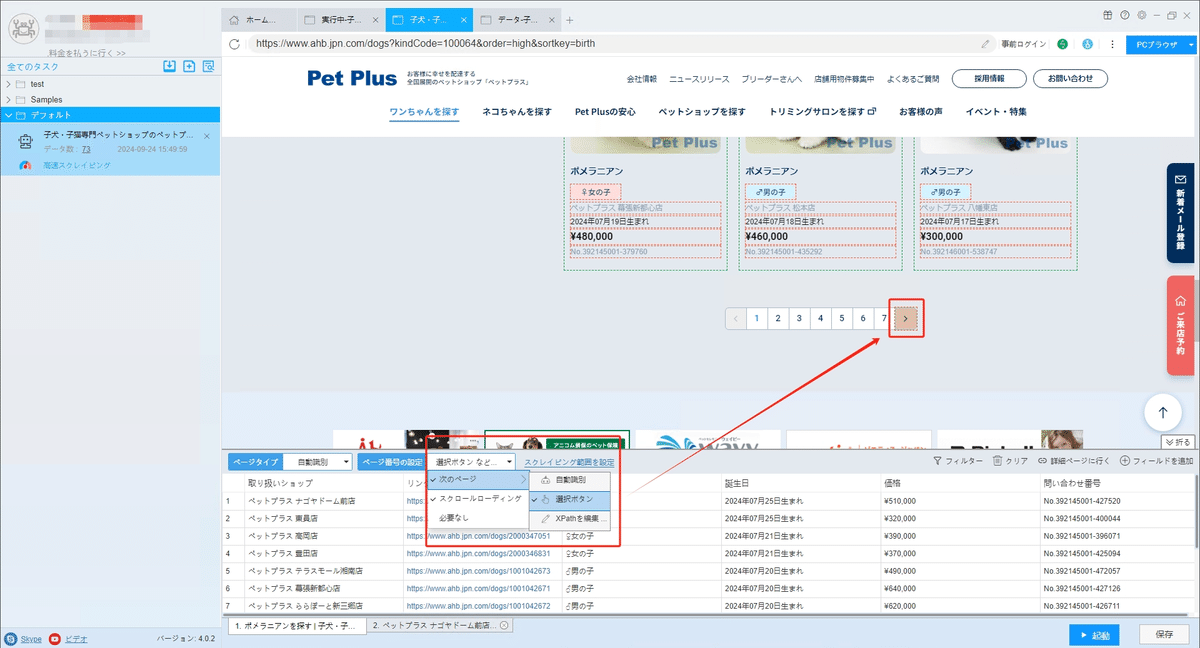Click the blue round icon in address toolbar

tap(1086, 44)
